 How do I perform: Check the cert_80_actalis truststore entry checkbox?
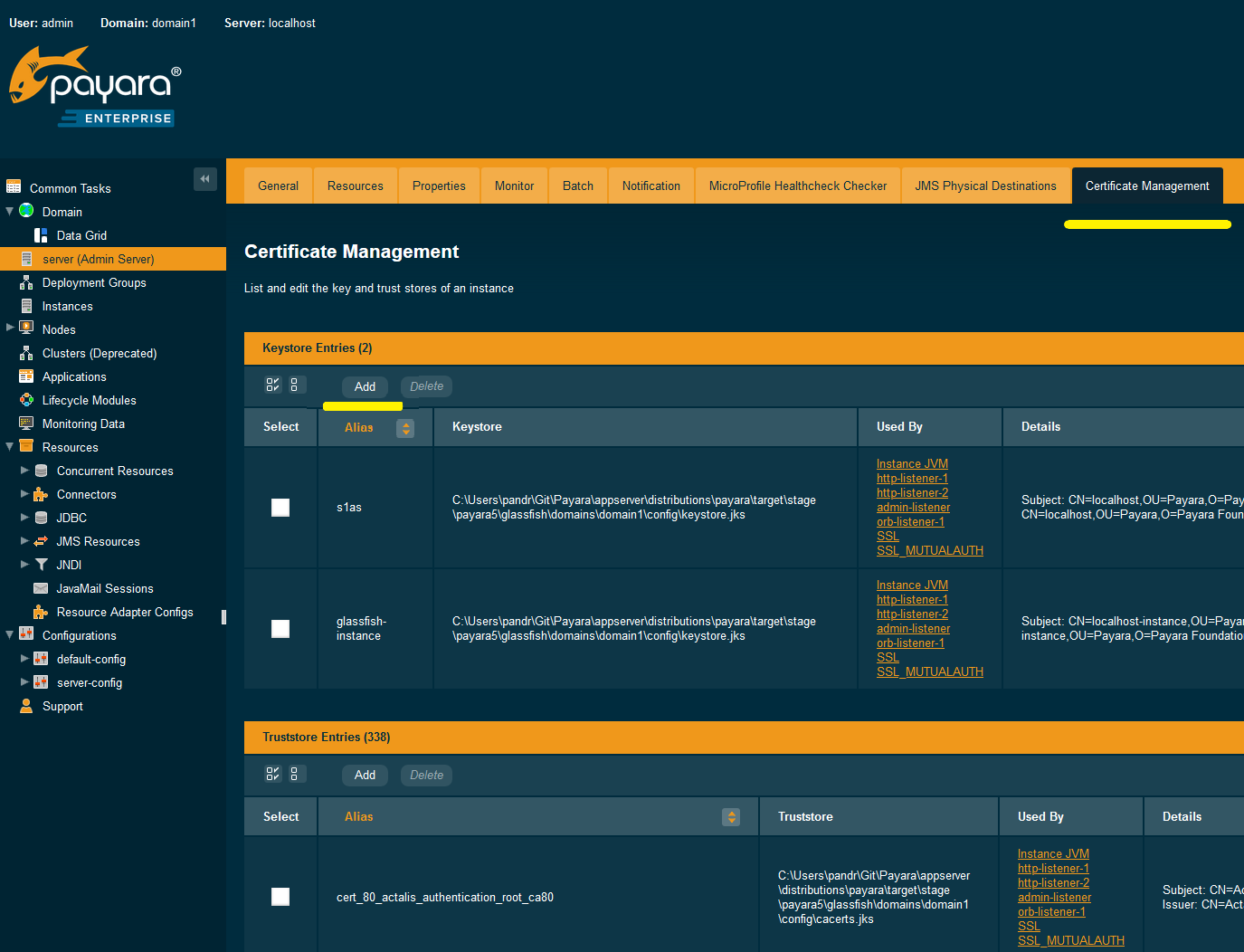point(280,897)
